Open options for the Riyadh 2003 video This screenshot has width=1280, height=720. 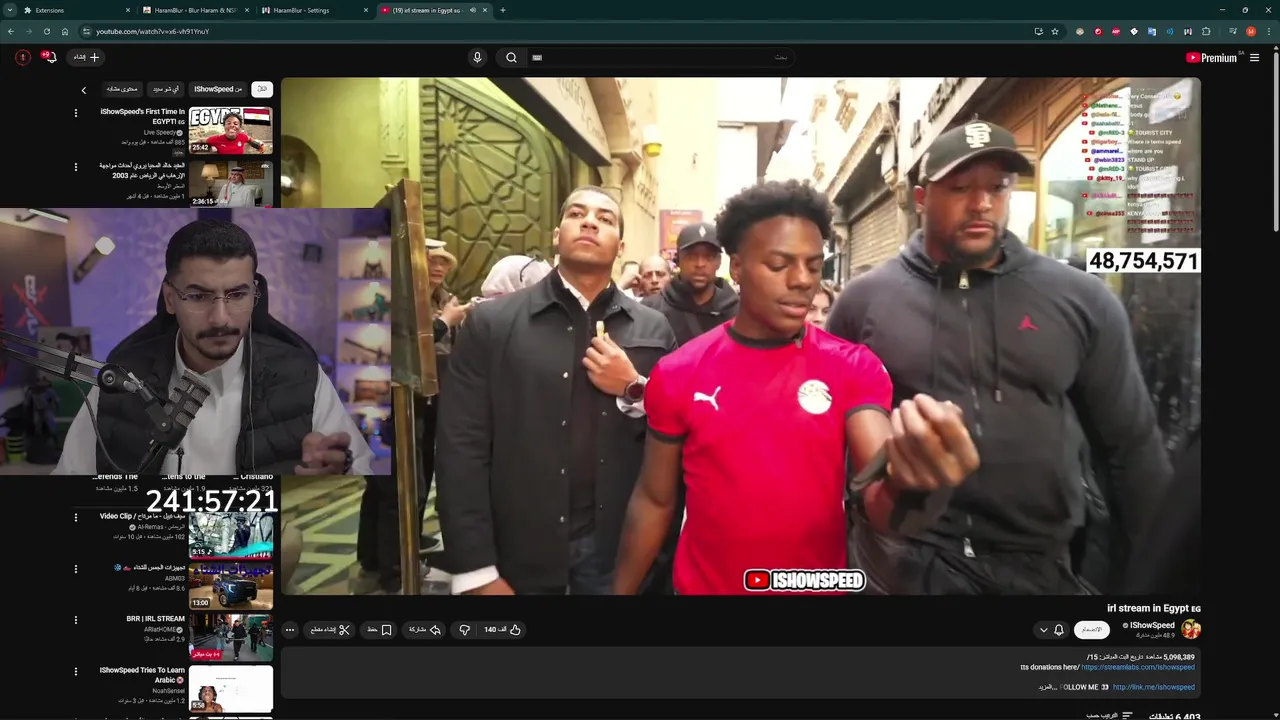75,167
